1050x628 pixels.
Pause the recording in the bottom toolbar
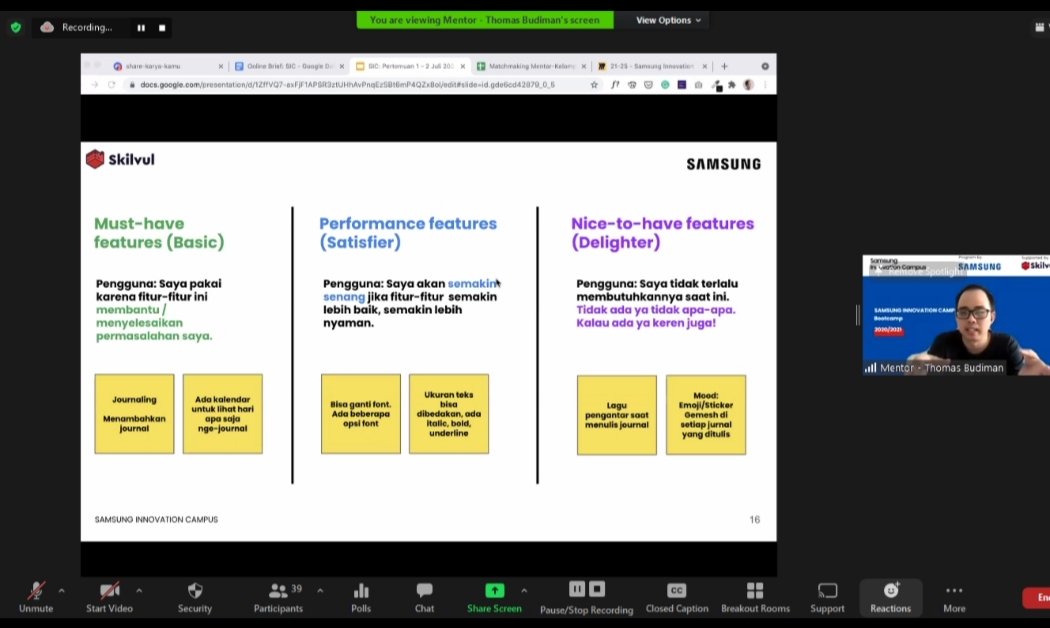[x=577, y=589]
